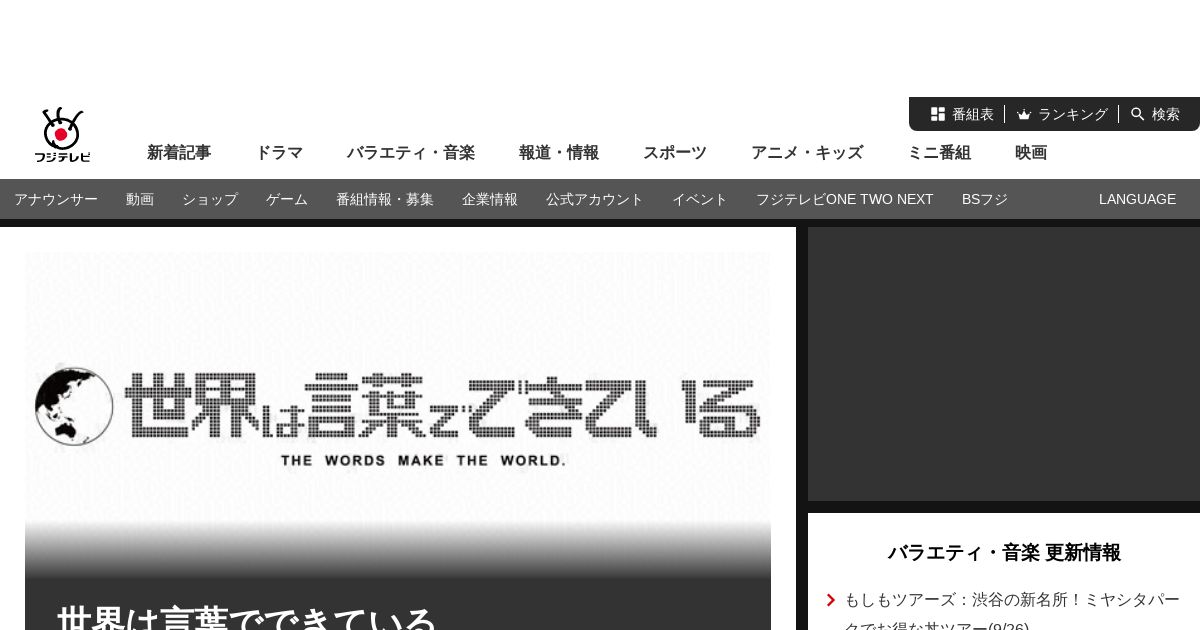Open ゲーム link

click(x=287, y=199)
